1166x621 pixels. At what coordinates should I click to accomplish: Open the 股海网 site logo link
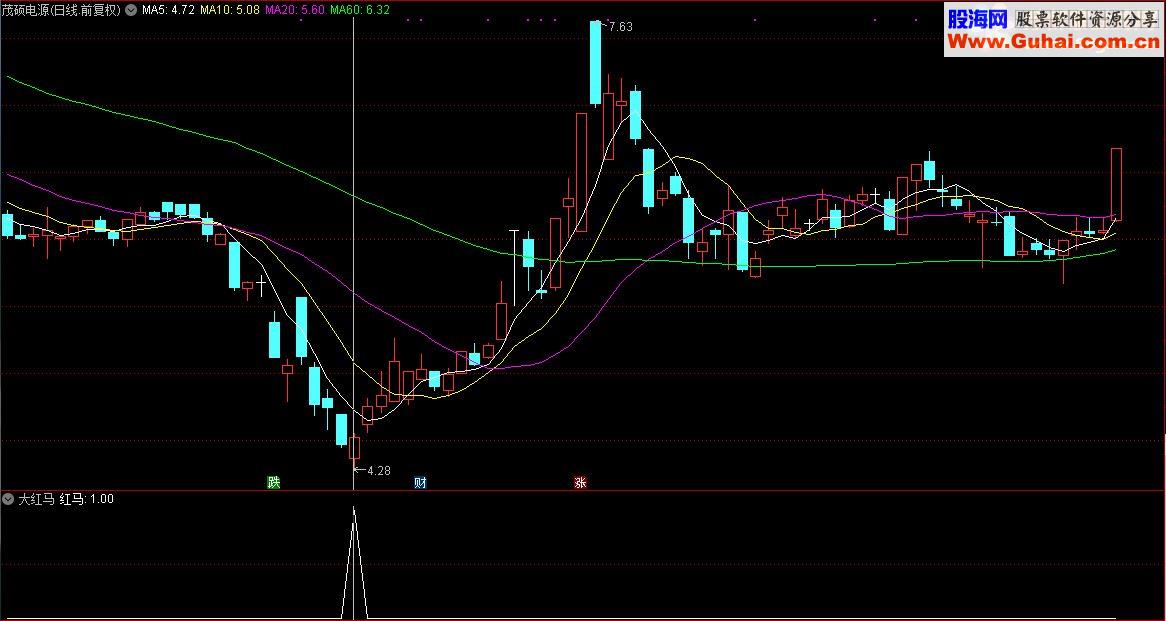(x=977, y=19)
